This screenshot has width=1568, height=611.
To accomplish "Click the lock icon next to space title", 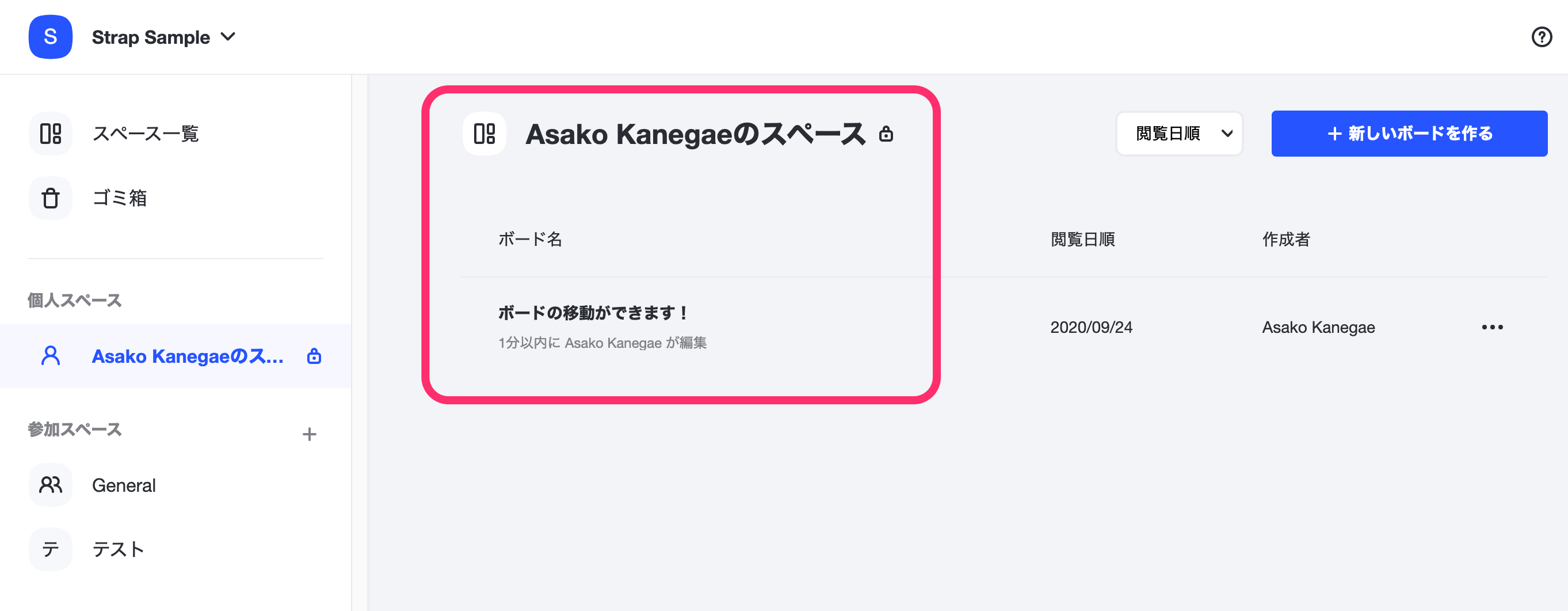I will (x=886, y=134).
